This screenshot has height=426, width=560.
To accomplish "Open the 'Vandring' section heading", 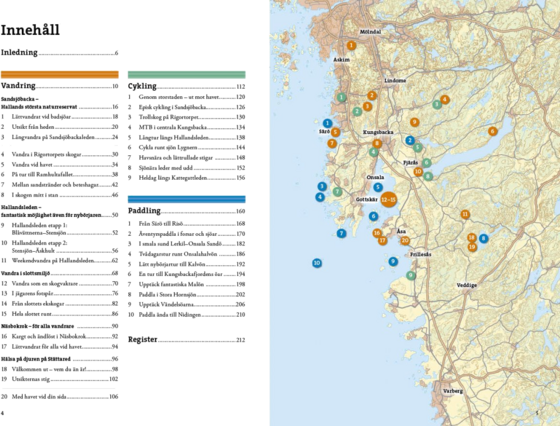I will click(x=18, y=86).
